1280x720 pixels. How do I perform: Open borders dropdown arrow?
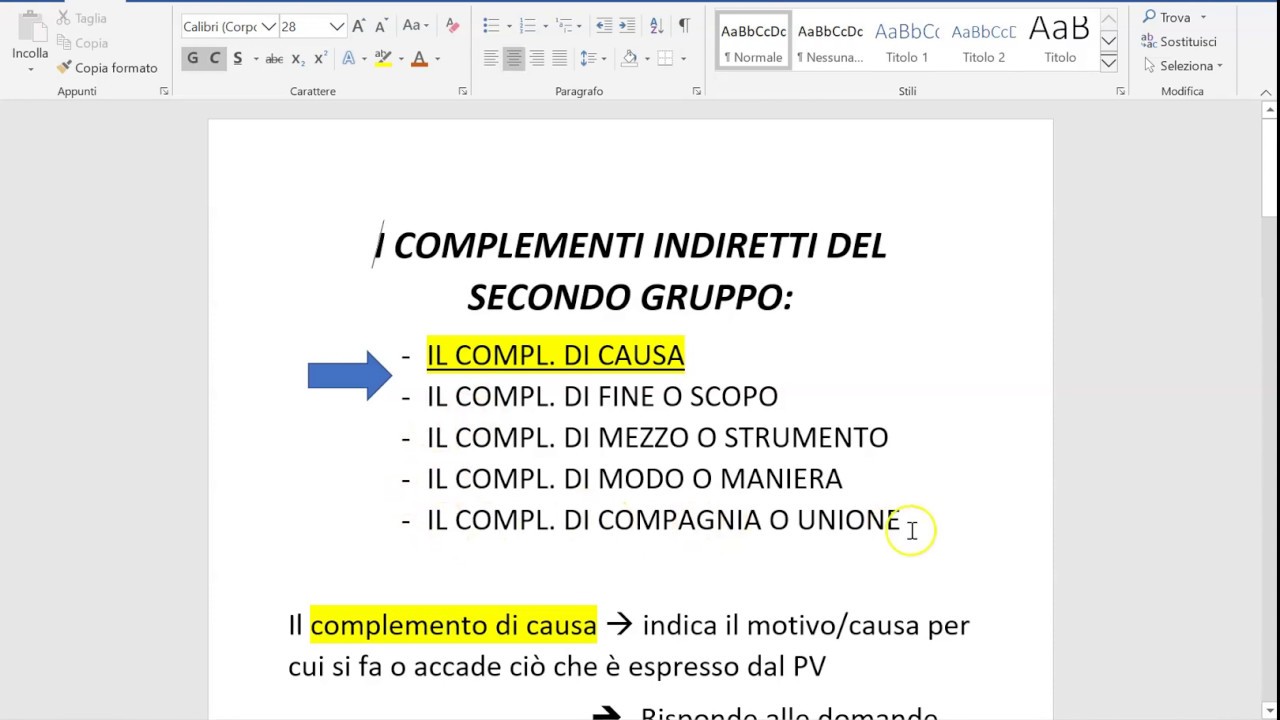[683, 59]
